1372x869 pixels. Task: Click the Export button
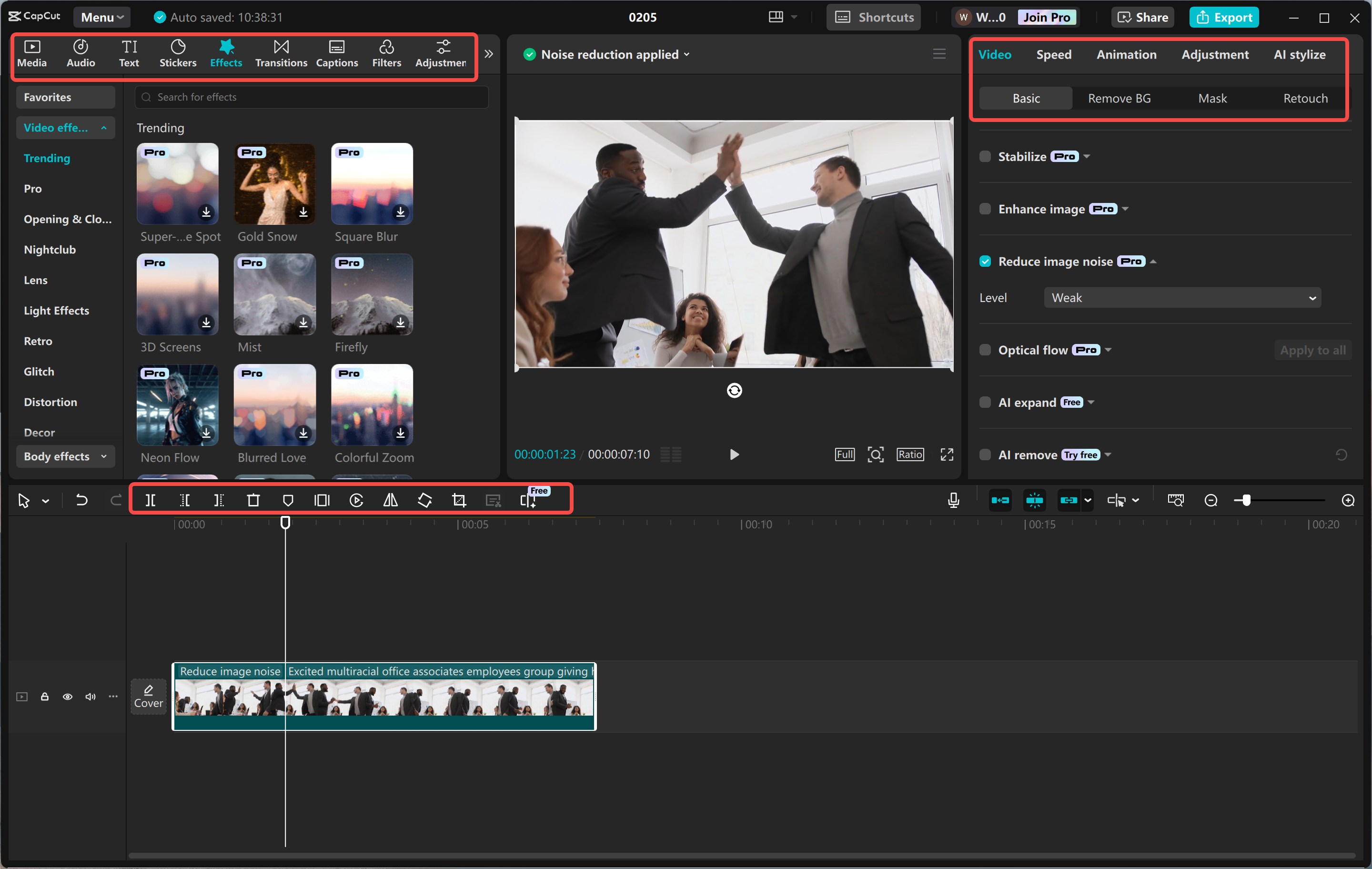click(x=1224, y=17)
